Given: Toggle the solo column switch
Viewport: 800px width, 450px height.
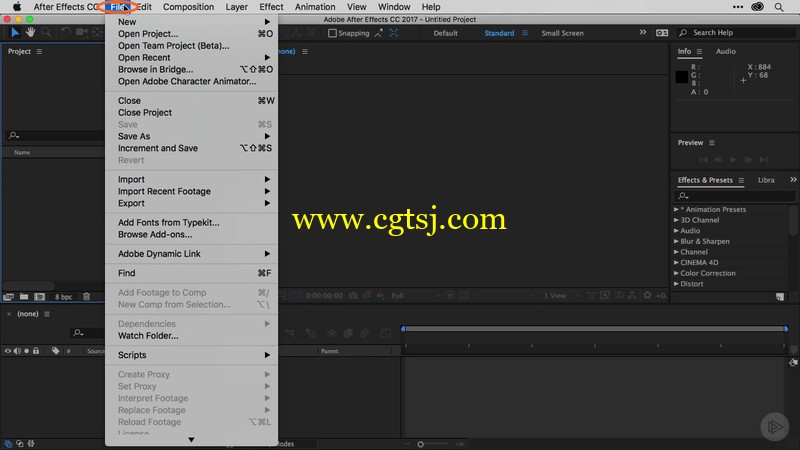Looking at the screenshot, I should click(27, 351).
